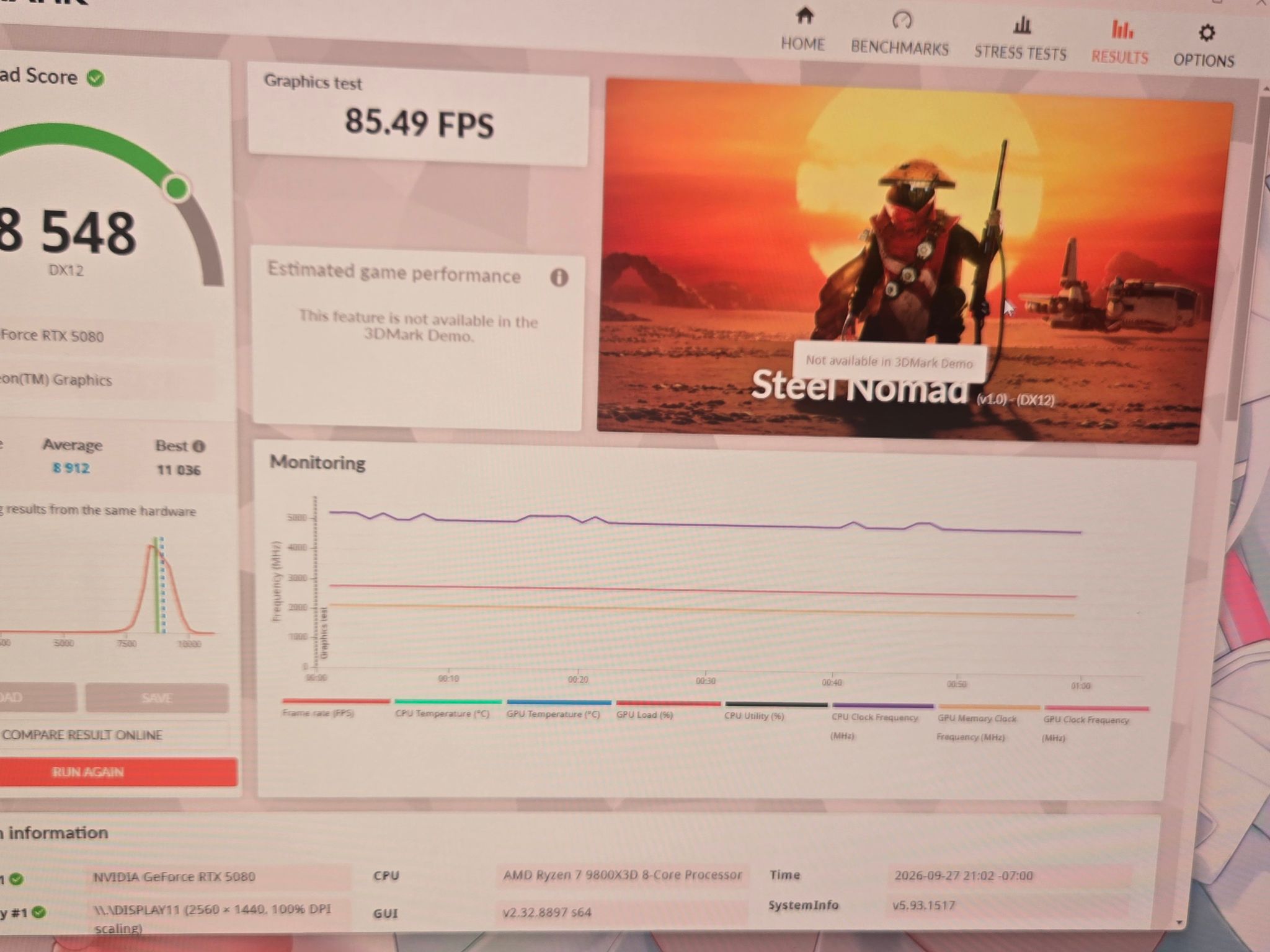Toggle GPU Temperature legend item
The height and width of the screenshot is (952, 1270).
point(558,709)
